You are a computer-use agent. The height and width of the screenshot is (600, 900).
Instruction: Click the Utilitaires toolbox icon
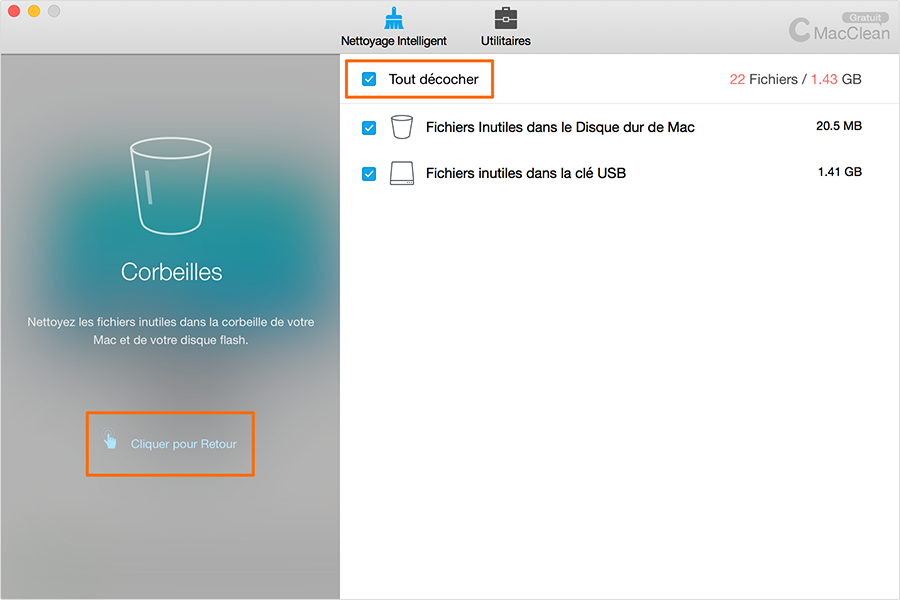(x=506, y=18)
